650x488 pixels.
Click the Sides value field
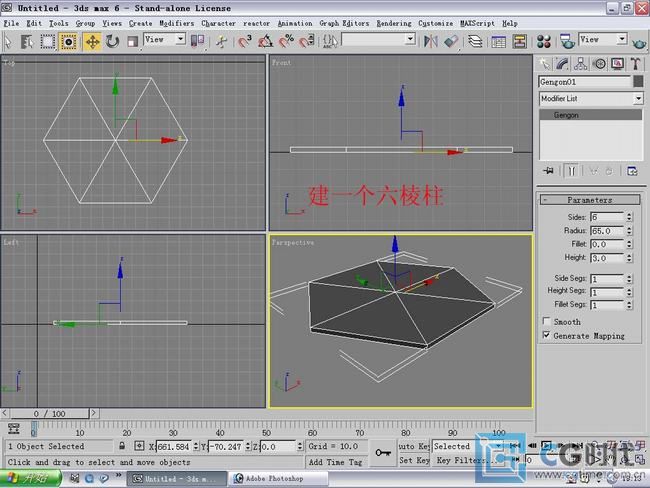point(607,217)
